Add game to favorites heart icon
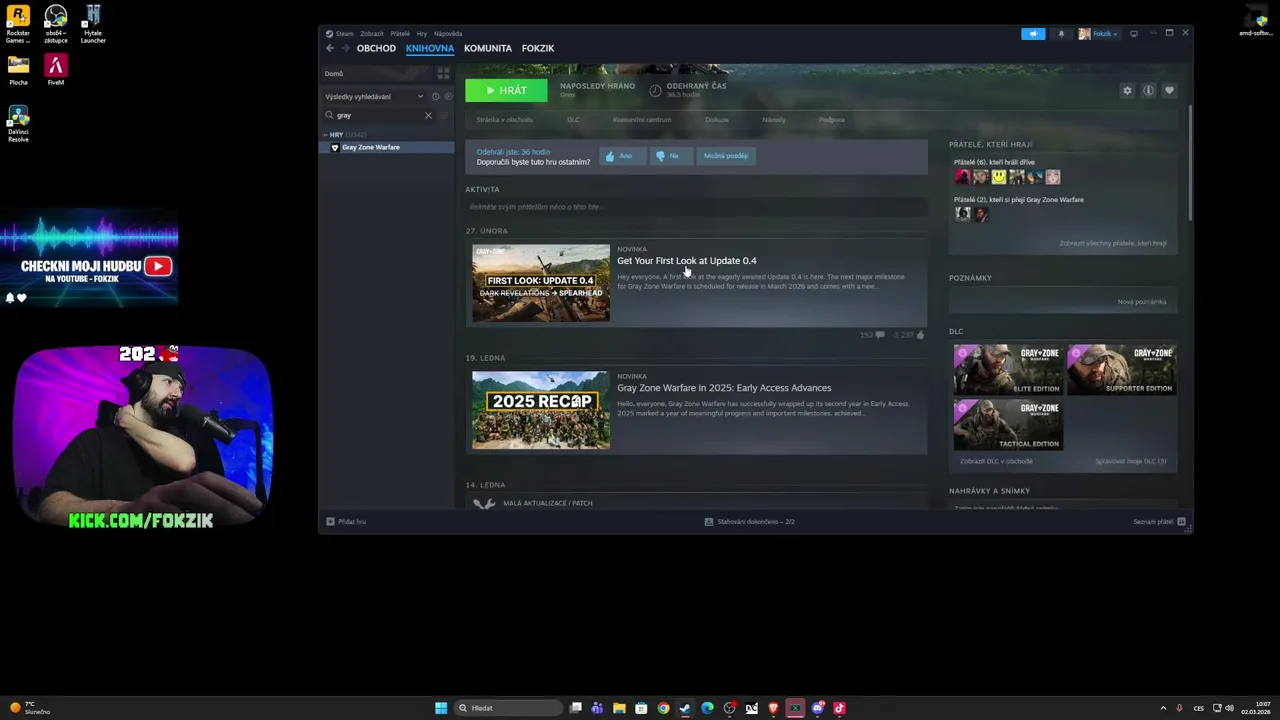1280x720 pixels. point(1169,90)
